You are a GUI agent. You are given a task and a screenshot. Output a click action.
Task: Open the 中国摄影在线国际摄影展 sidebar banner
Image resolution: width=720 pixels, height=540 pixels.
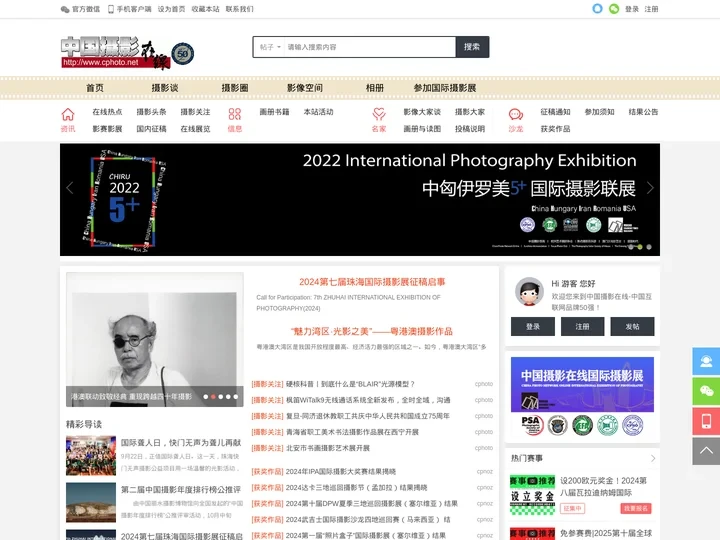[x=582, y=385]
